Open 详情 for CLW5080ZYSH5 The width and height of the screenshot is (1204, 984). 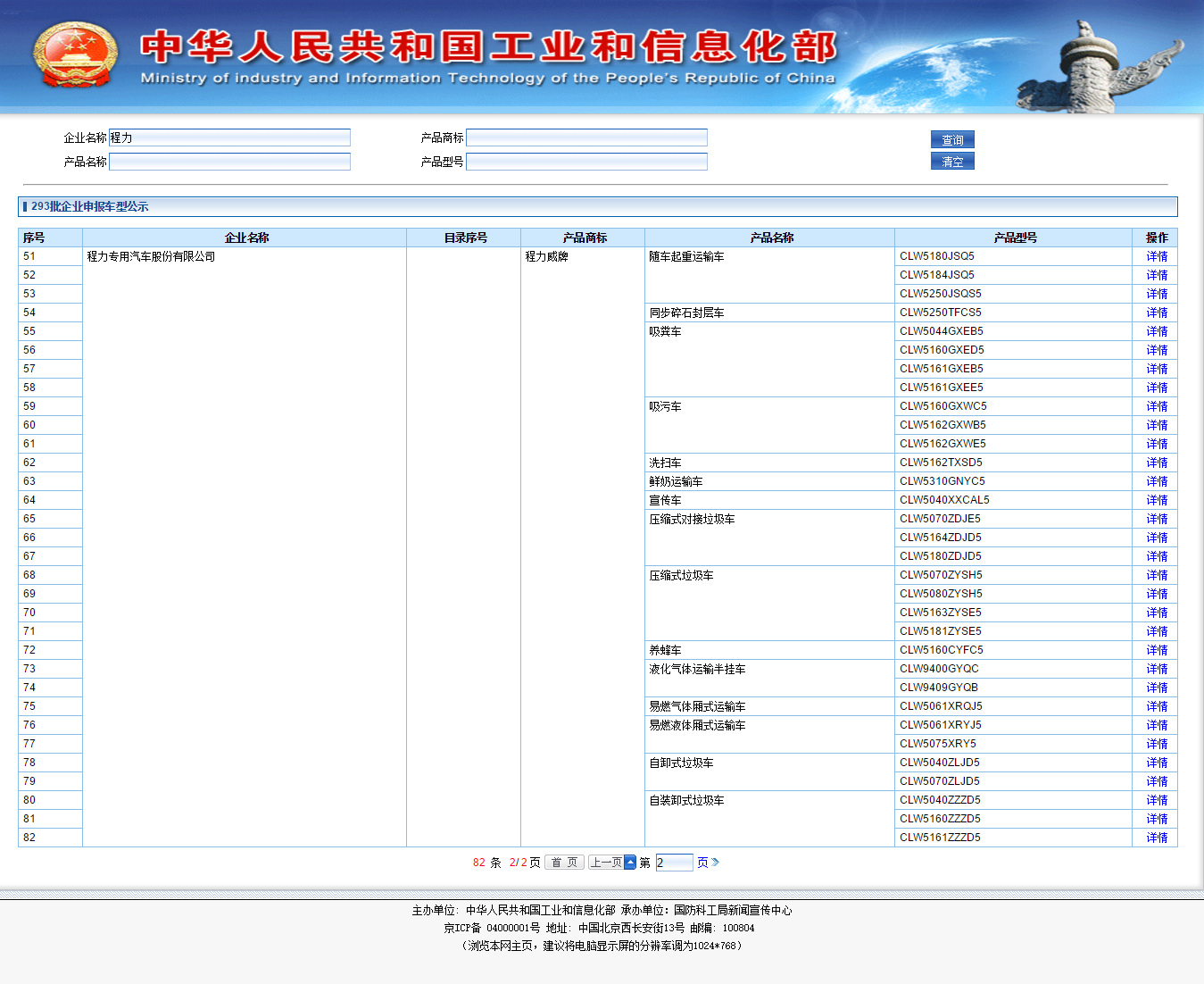tap(1157, 594)
